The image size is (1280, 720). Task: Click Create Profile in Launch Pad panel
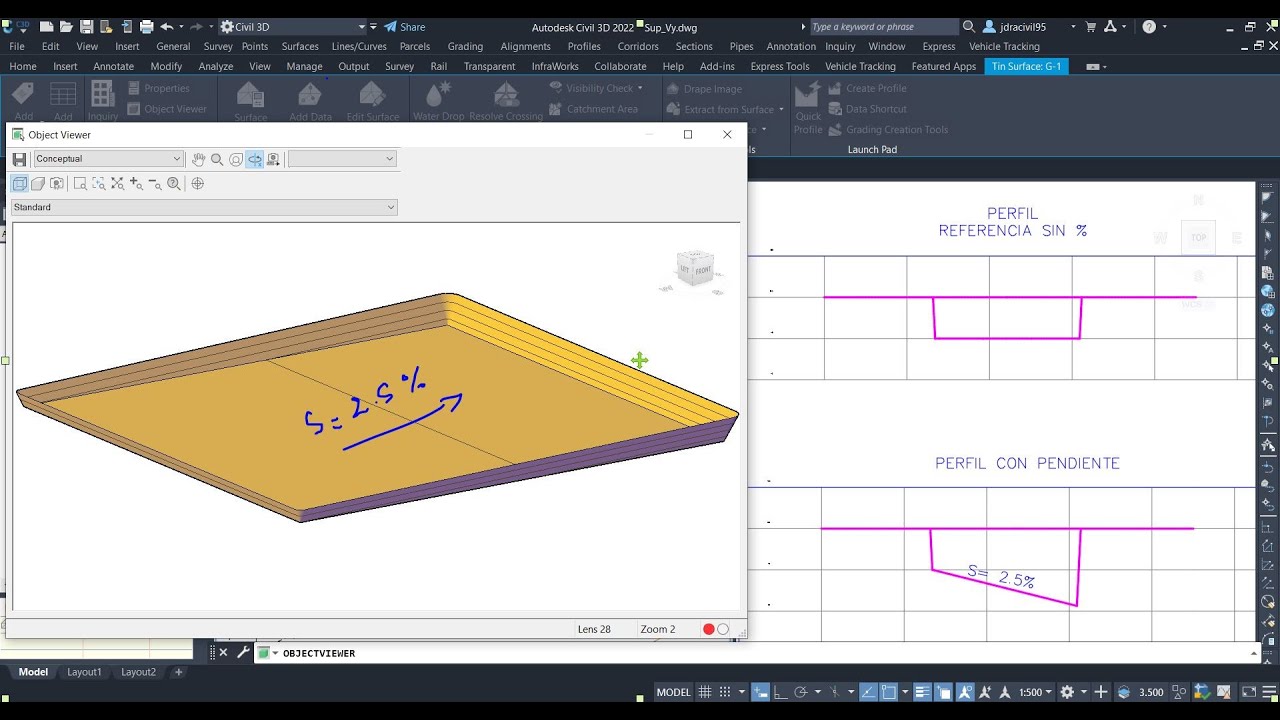pos(868,88)
